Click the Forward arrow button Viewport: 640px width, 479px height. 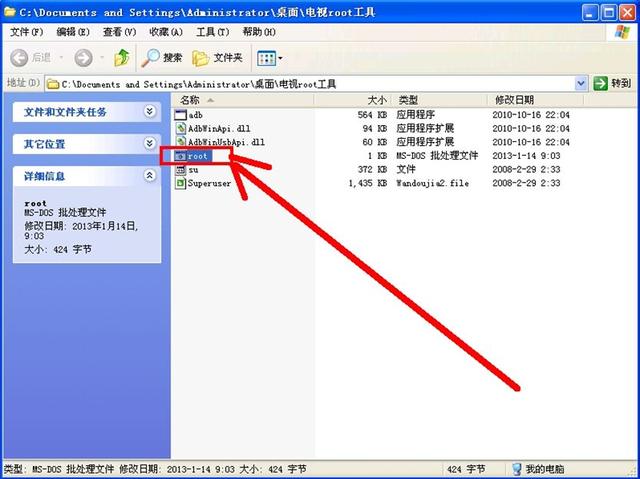point(83,58)
